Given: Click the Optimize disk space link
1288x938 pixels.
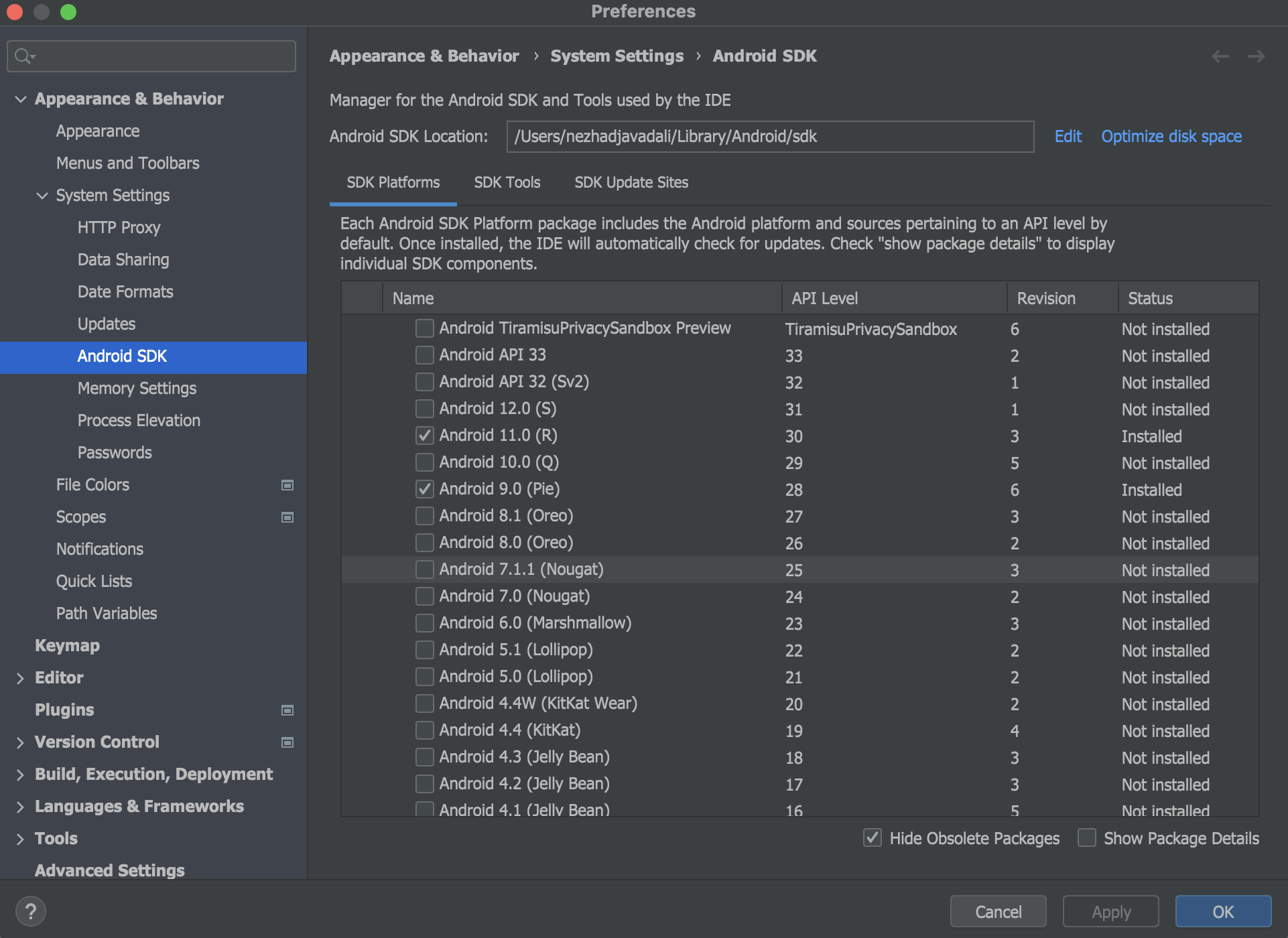Looking at the screenshot, I should (x=1171, y=137).
